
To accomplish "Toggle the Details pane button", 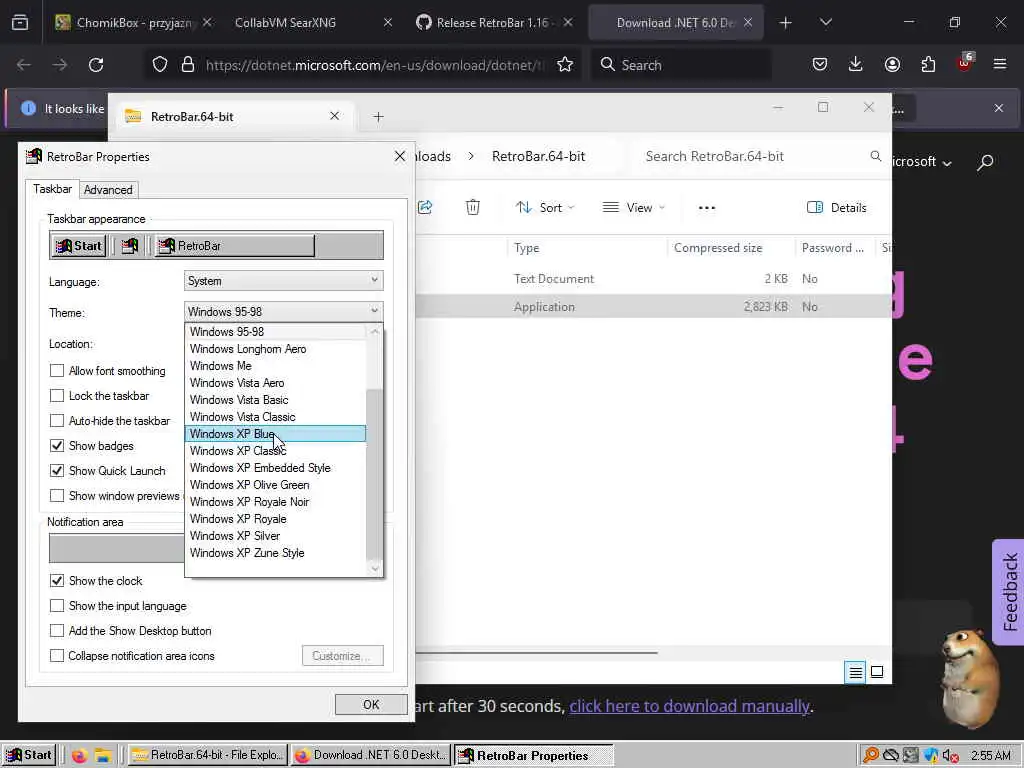I will (837, 208).
